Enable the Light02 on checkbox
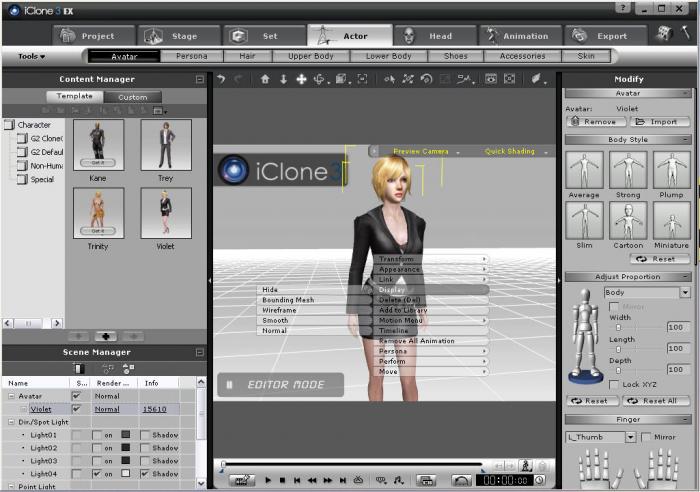The width and height of the screenshot is (700, 492). pyautogui.click(x=96, y=447)
